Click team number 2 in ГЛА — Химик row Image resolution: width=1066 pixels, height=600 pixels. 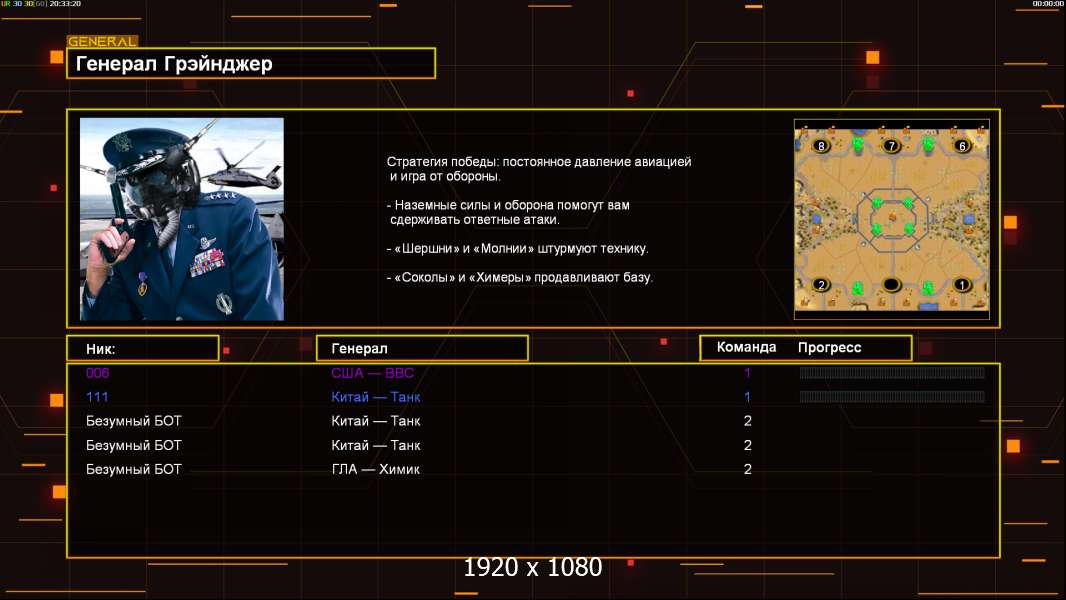point(747,470)
